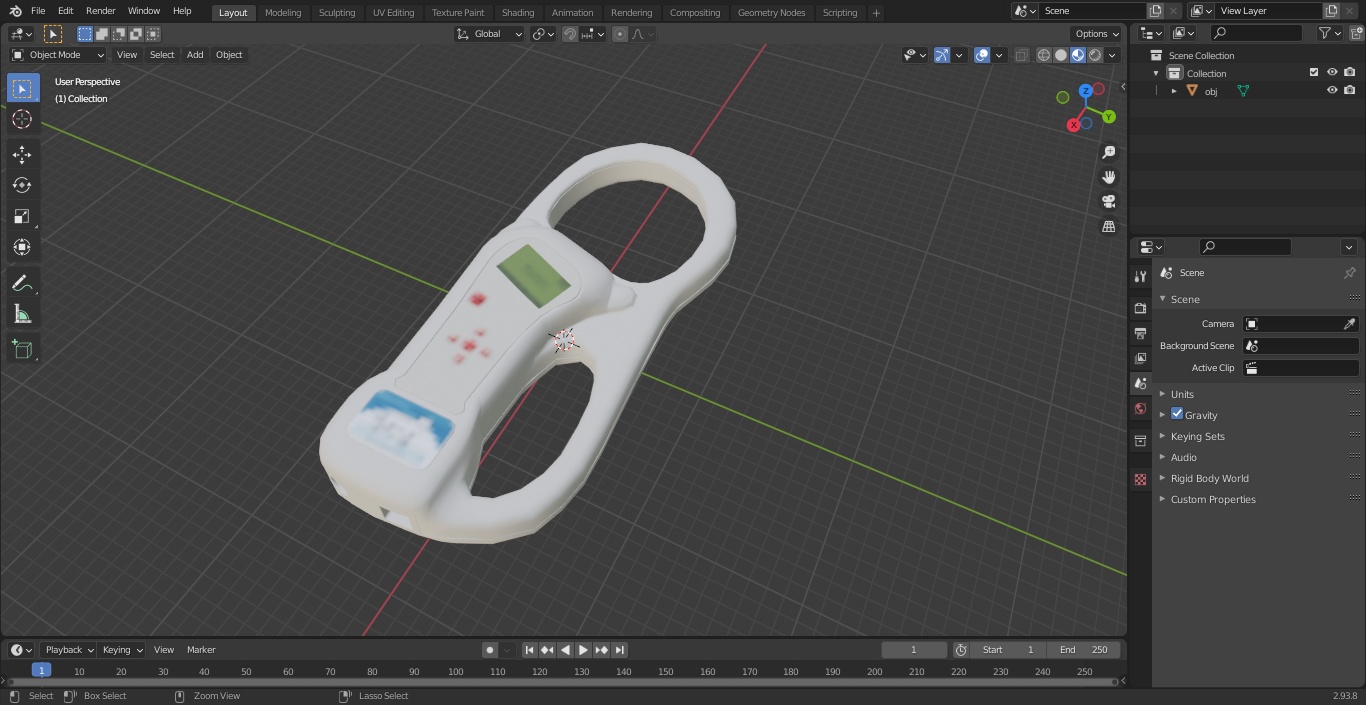Viewport: 1366px width, 705px height.
Task: Open the outliner filter dropdown
Action: [1329, 33]
